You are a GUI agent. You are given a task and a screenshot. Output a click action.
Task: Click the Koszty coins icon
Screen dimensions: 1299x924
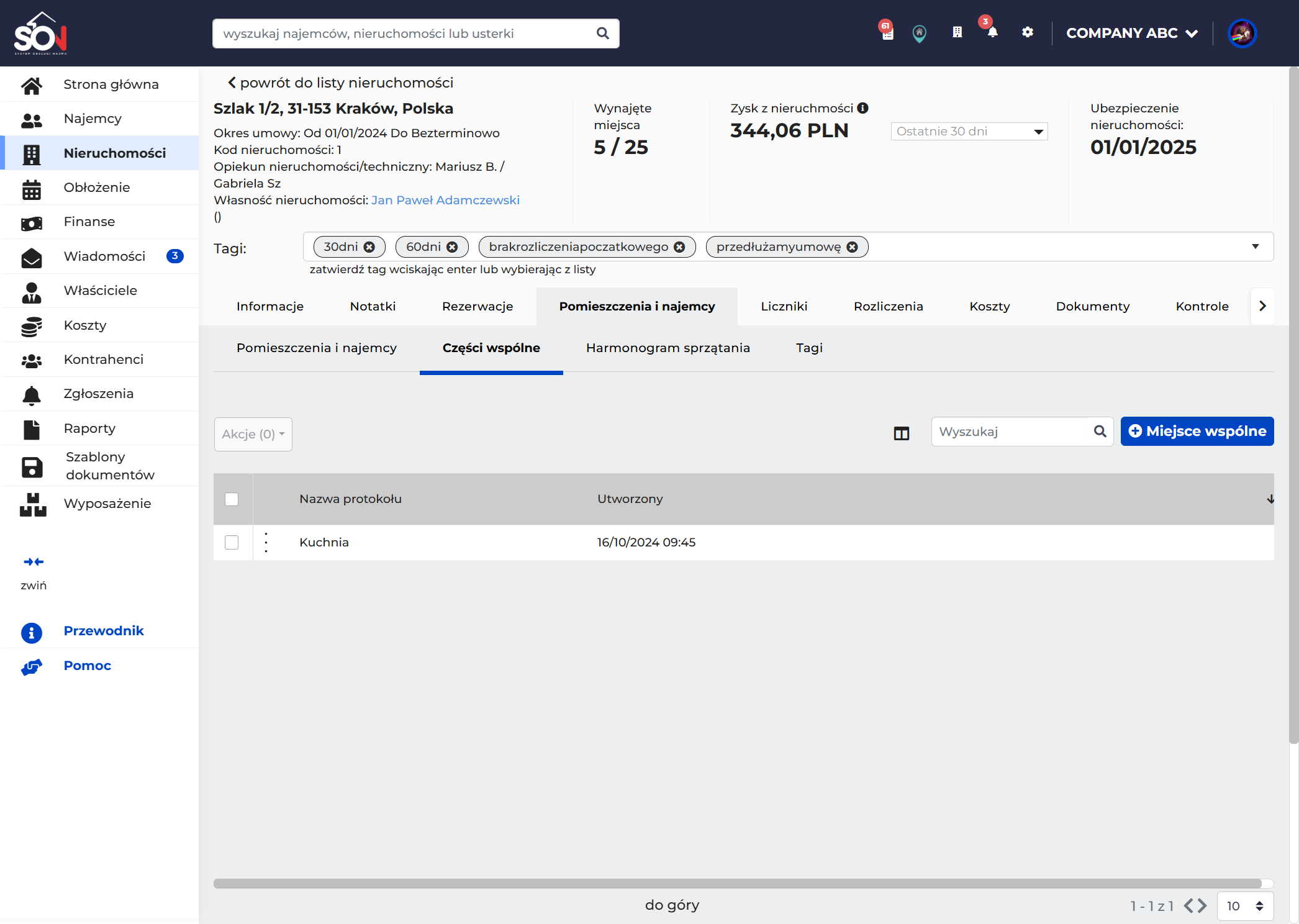32,326
